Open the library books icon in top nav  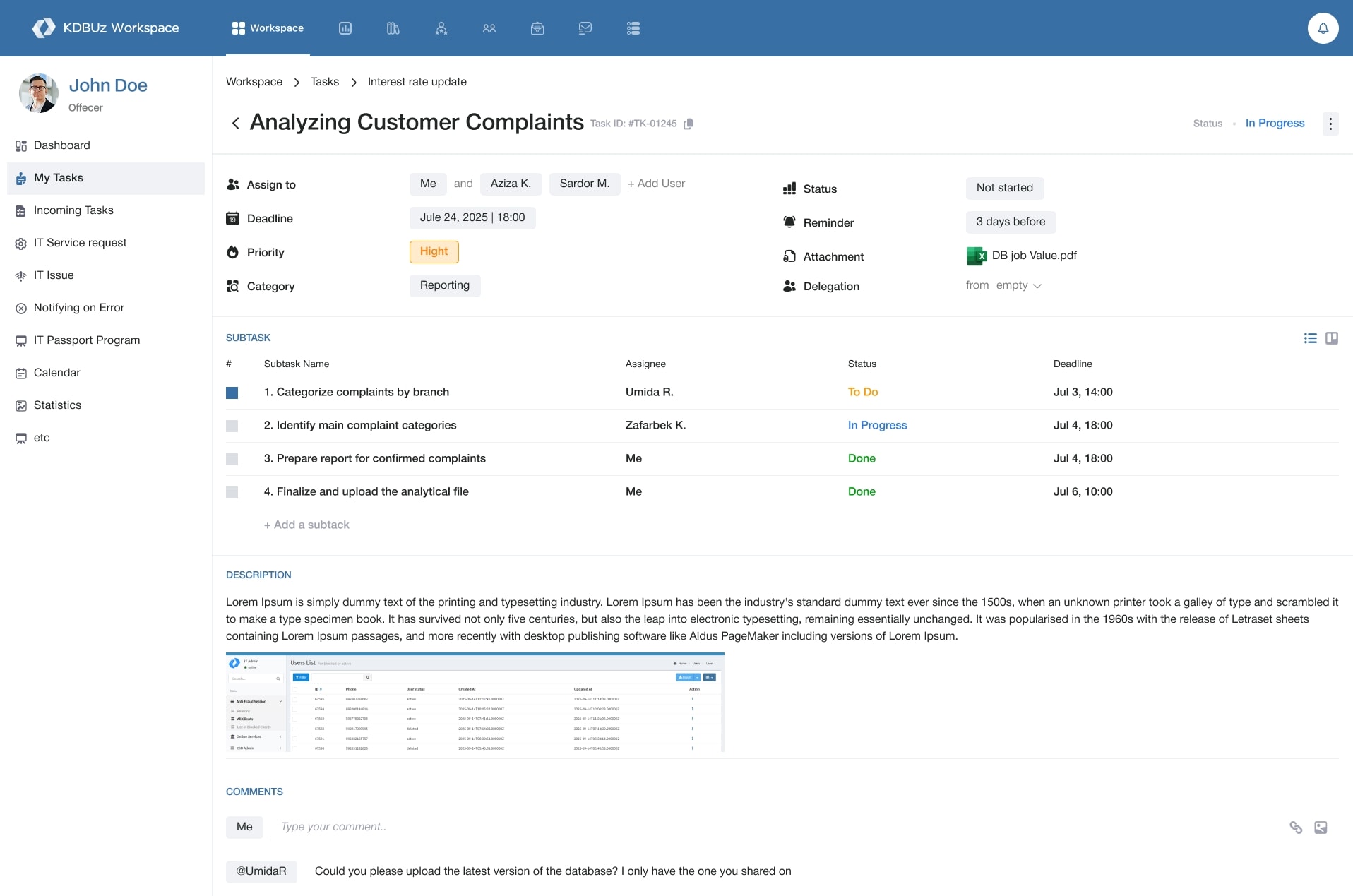pos(393,28)
